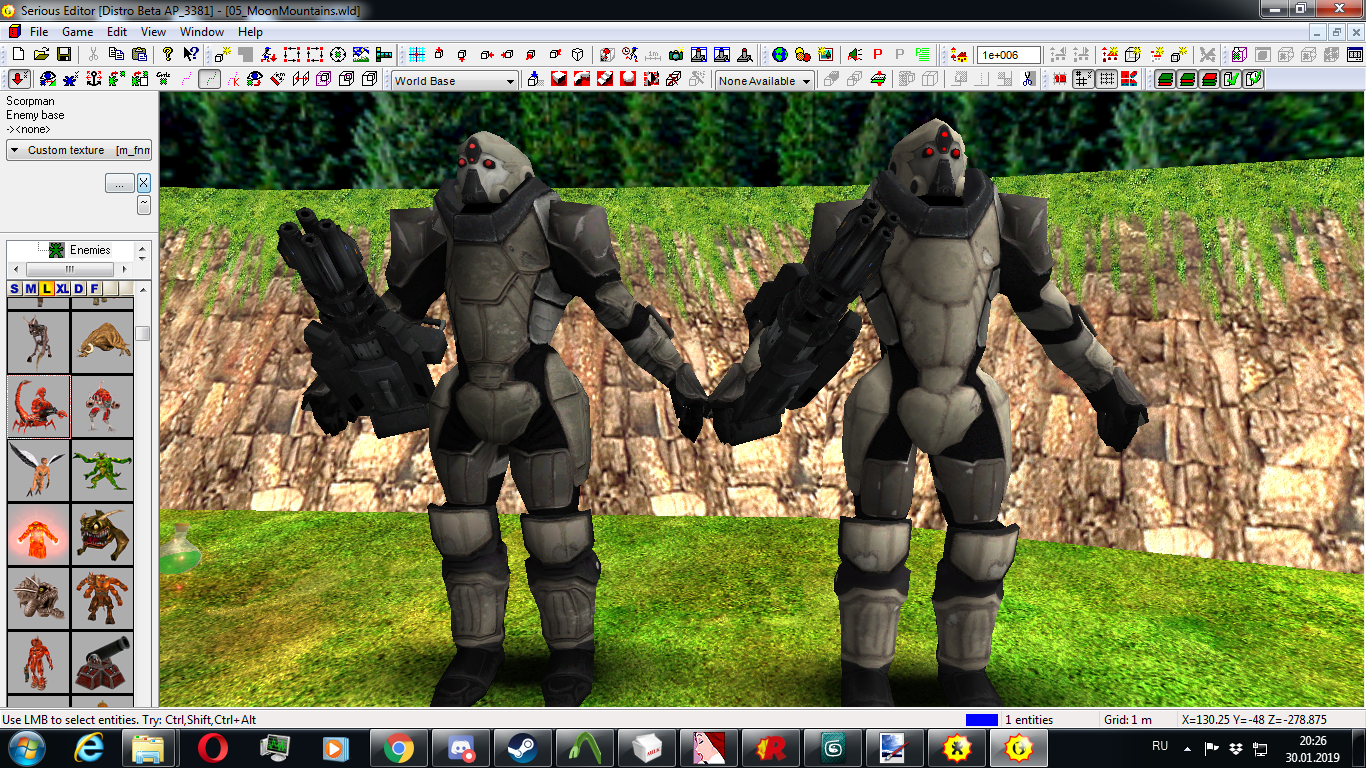Click the red P icon
The image size is (1366, 768).
coord(878,54)
